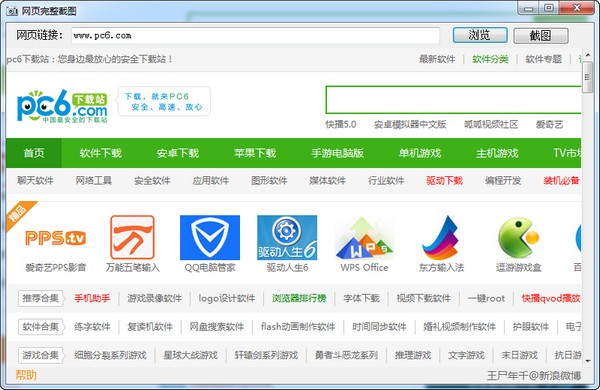Open the 安全软件 category
The image size is (600, 390).
[x=152, y=180]
